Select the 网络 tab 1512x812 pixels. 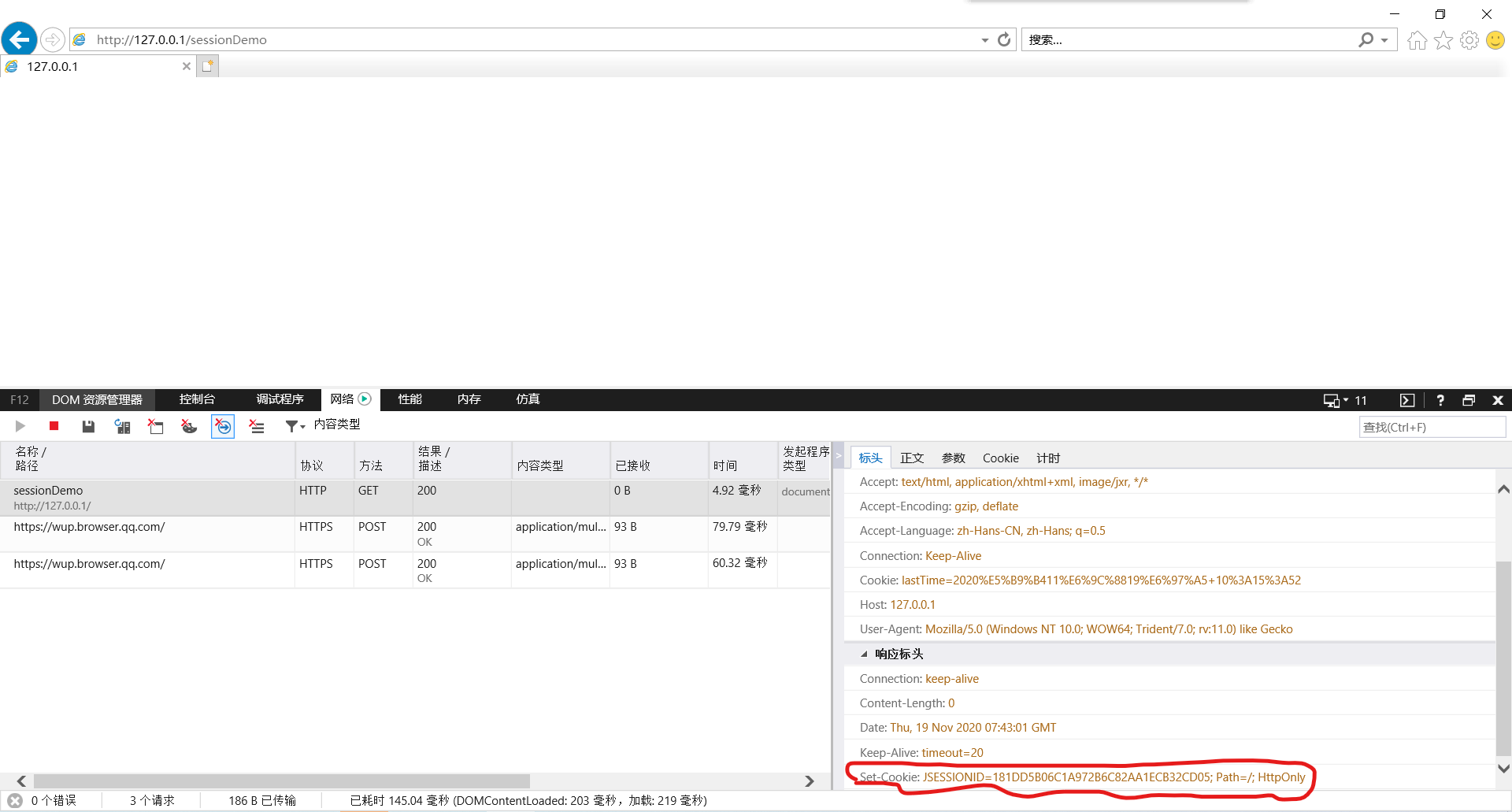point(350,399)
